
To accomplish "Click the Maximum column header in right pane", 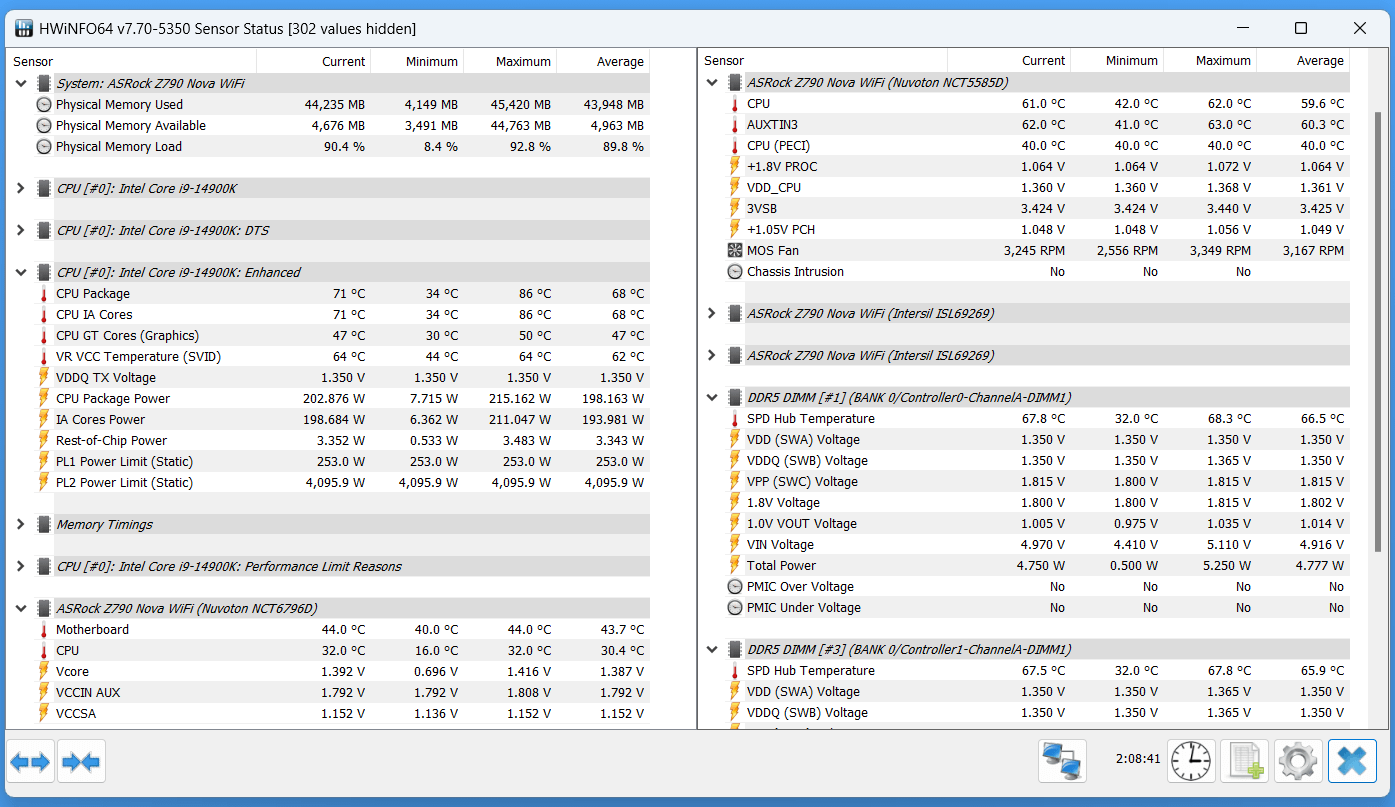I will point(1210,61).
